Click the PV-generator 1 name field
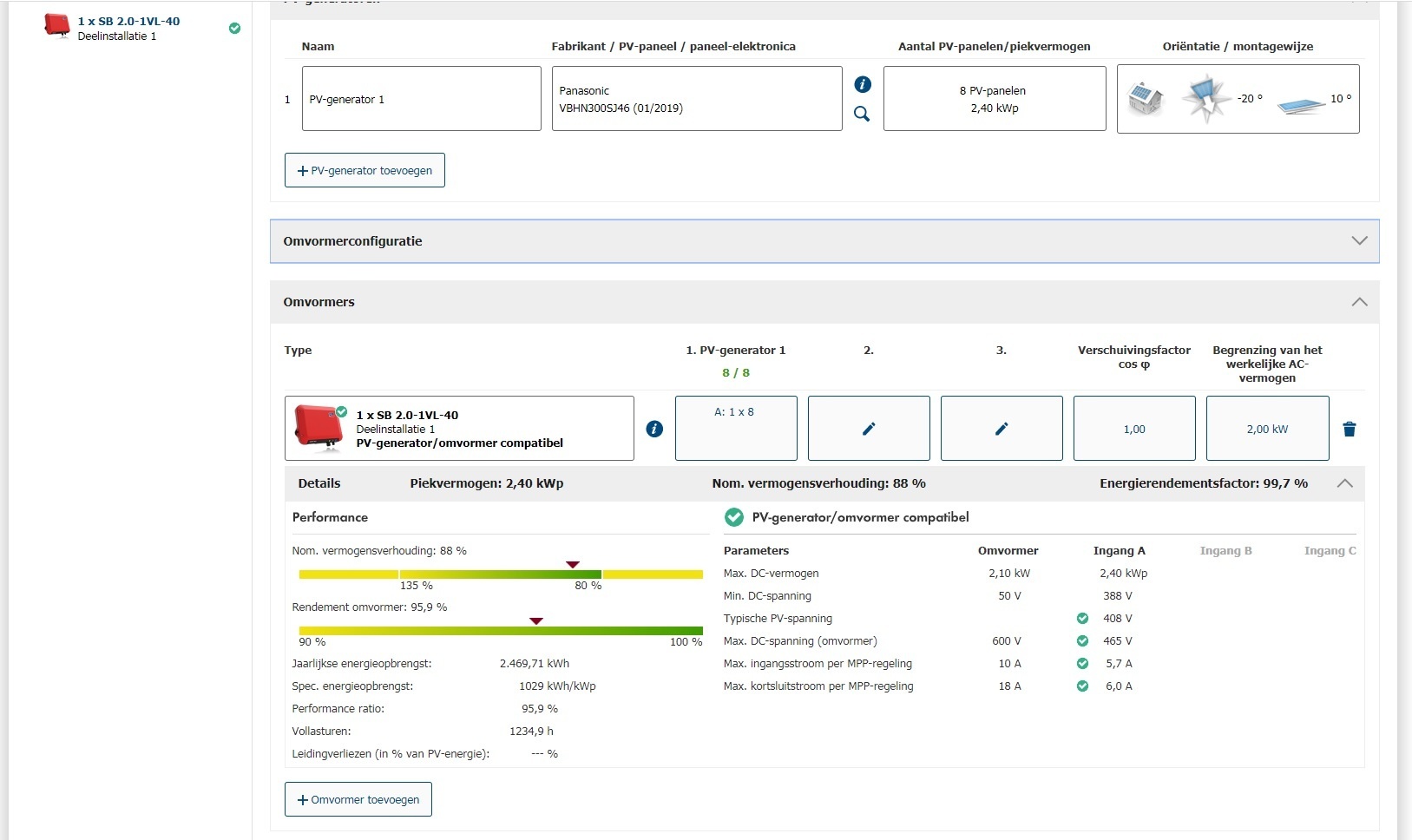The width and height of the screenshot is (1412, 840). (x=421, y=99)
